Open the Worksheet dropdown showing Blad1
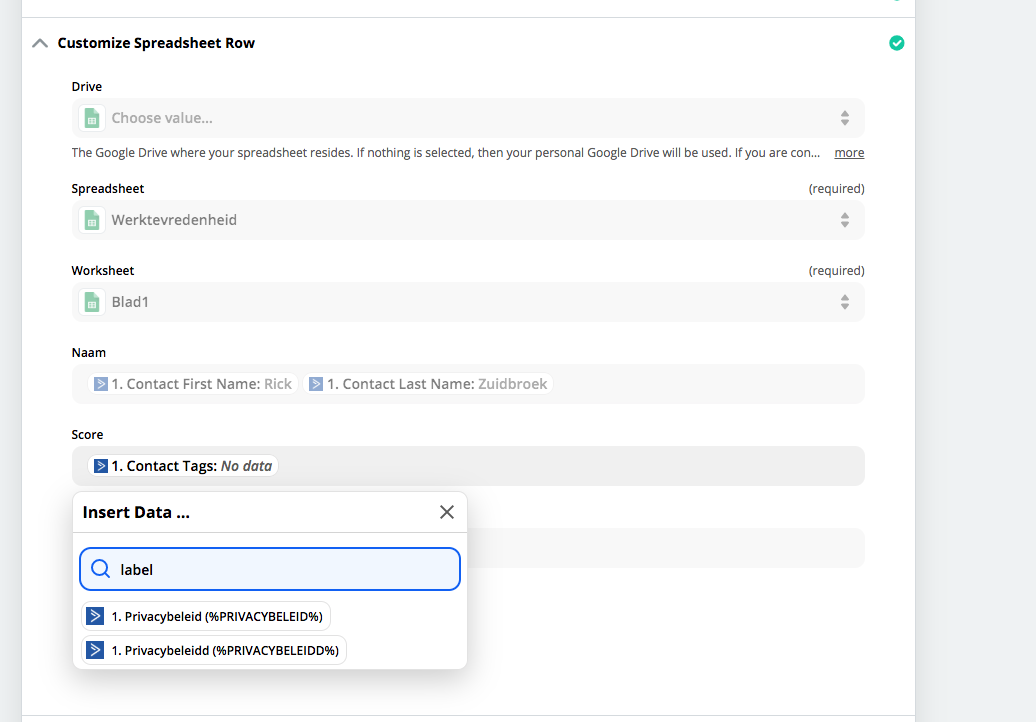The image size is (1036, 722). click(468, 302)
